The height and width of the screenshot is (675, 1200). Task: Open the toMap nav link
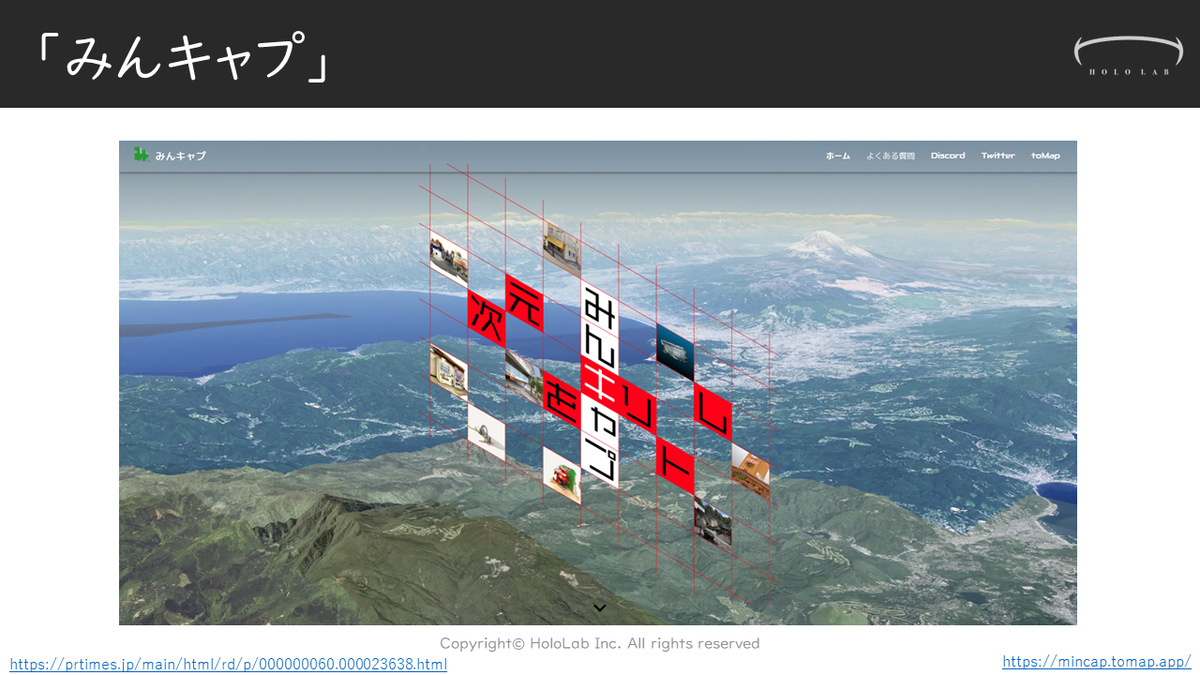[x=1046, y=156]
